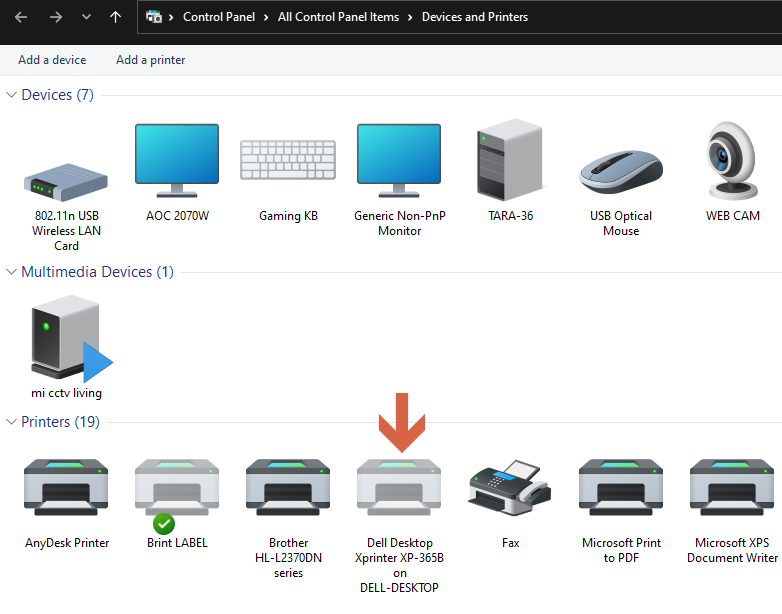Image resolution: width=782 pixels, height=614 pixels.
Task: Select the USB Optical Mouse icon
Action: pyautogui.click(x=621, y=172)
